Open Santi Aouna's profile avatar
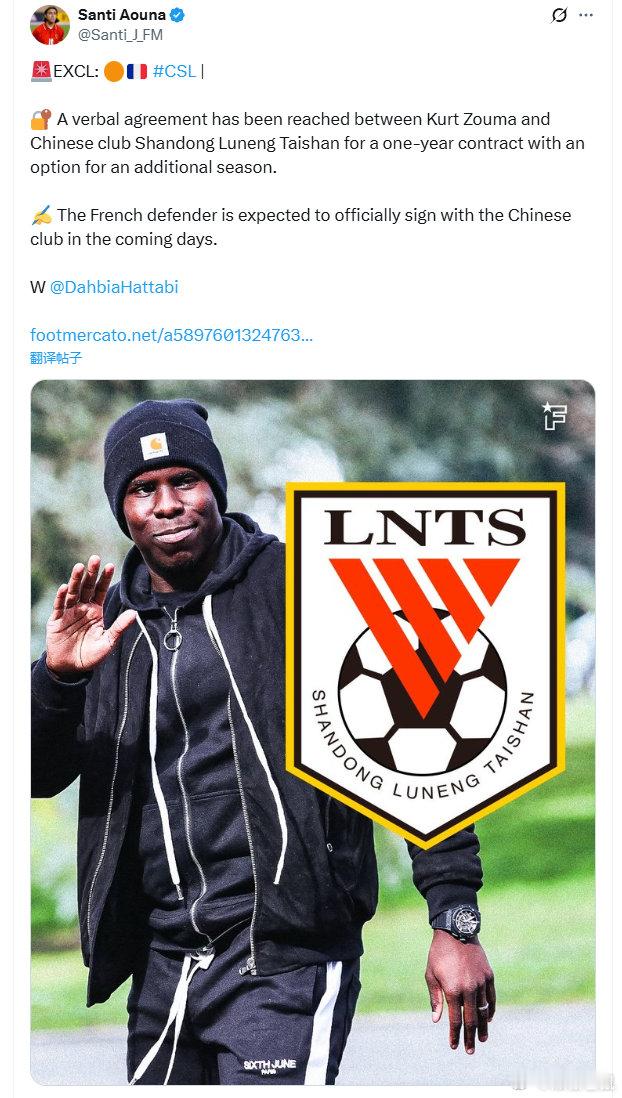 50,25
